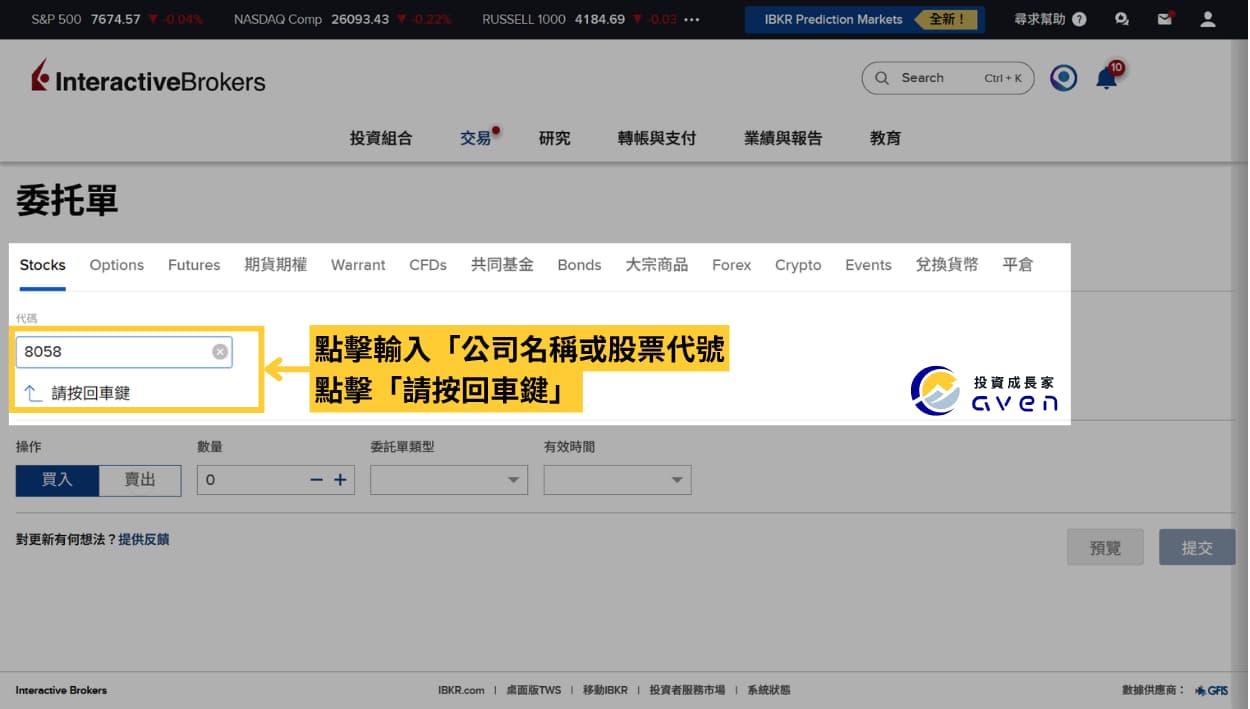
Task: Switch to the 大宗商品 tab
Action: [x=656, y=265]
